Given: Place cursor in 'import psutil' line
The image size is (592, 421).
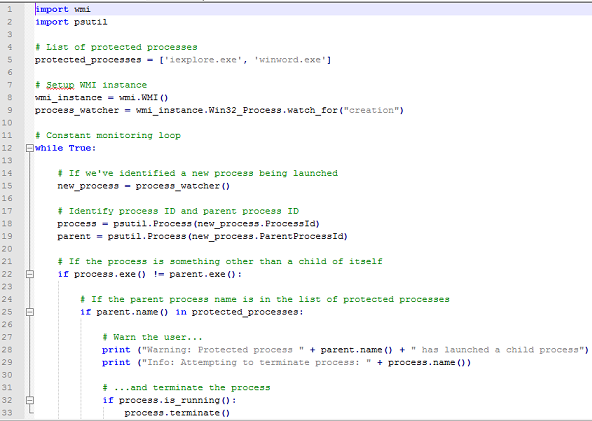Looking at the screenshot, I should click(x=71, y=22).
